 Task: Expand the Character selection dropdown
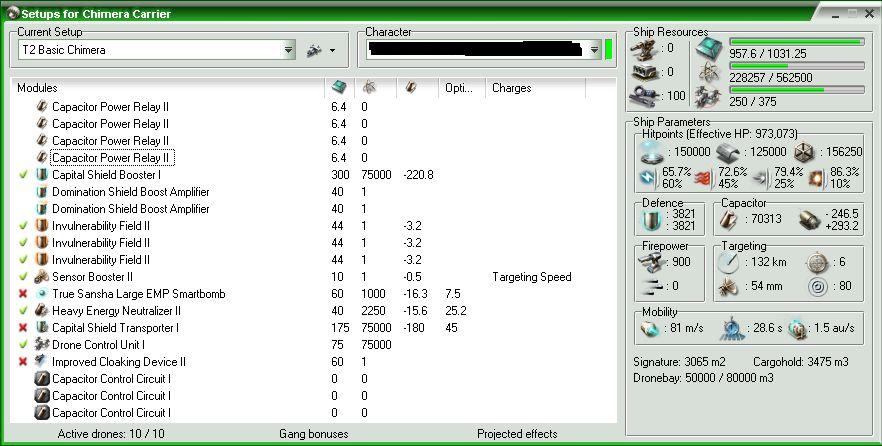point(595,50)
